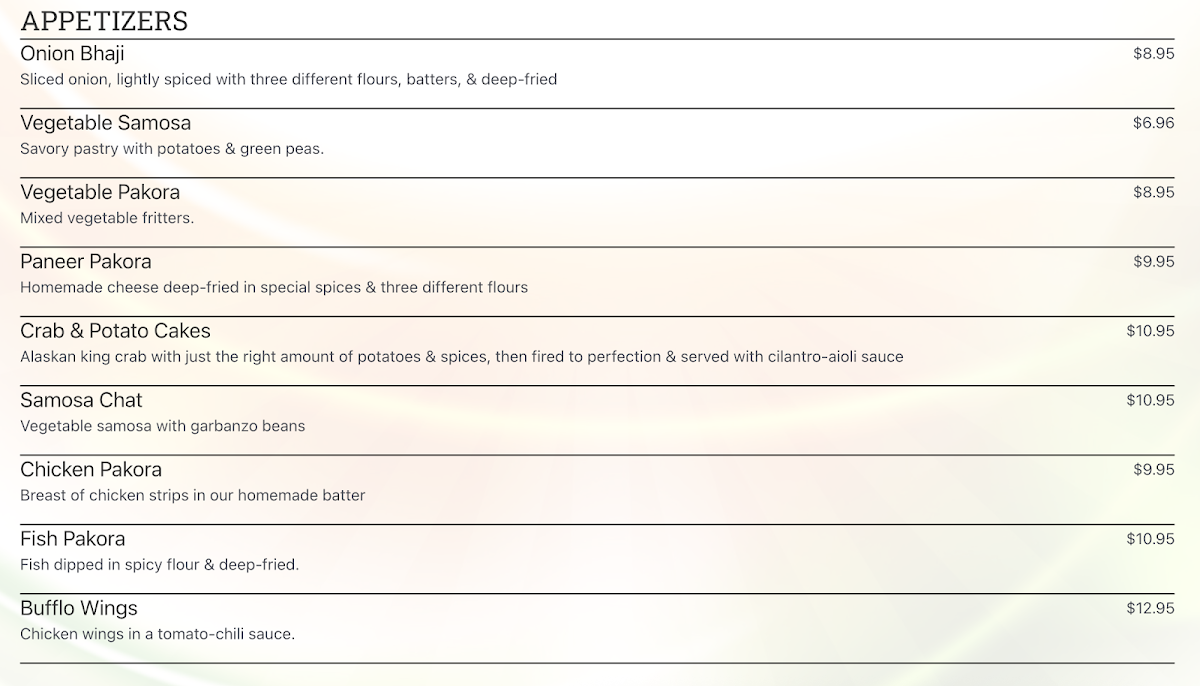Select the Paneer Pakora dish
Viewport: 1200px width, 686px height.
tap(86, 262)
